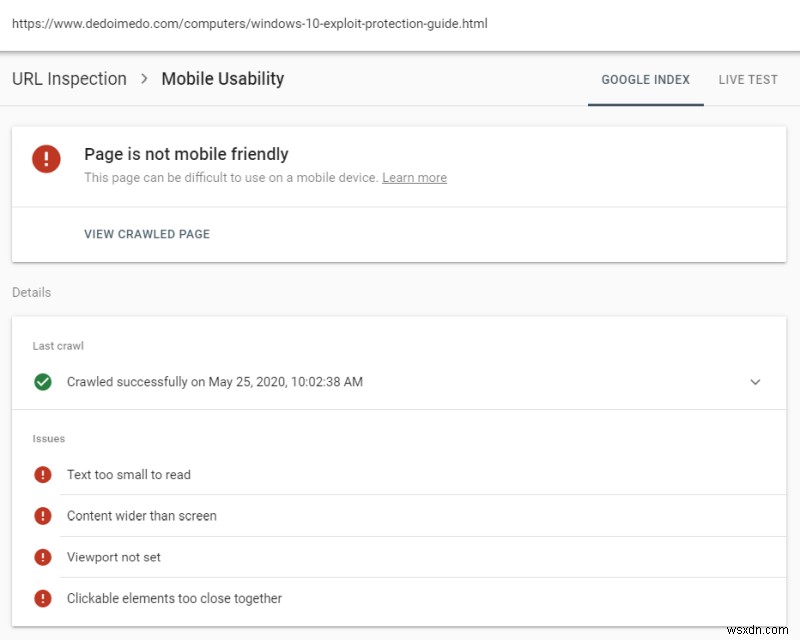Viewport: 800px width, 640px height.
Task: Select the GOOGLE INDEX tab
Action: click(x=645, y=79)
